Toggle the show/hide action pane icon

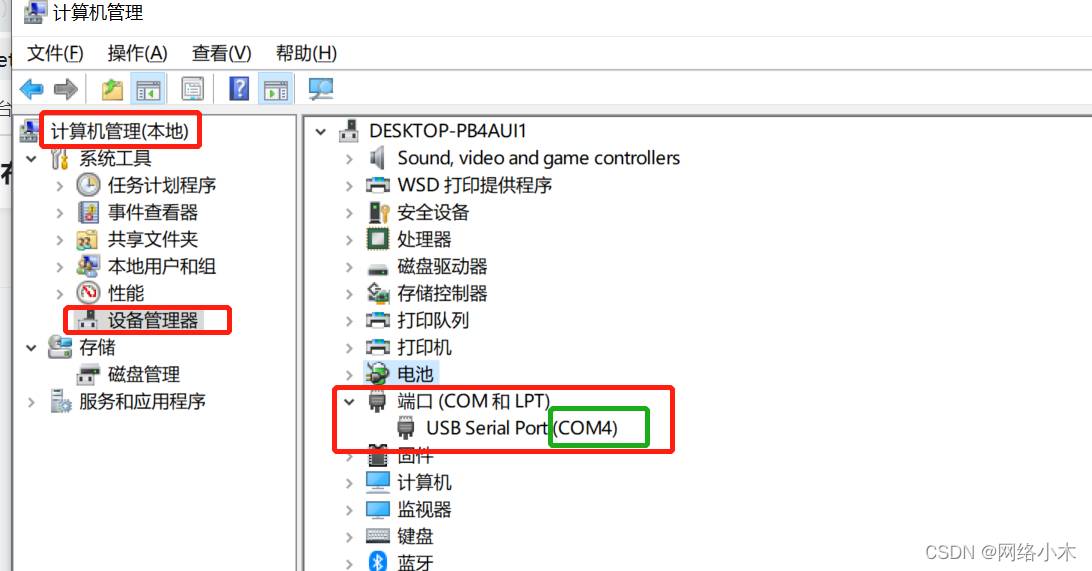(275, 89)
